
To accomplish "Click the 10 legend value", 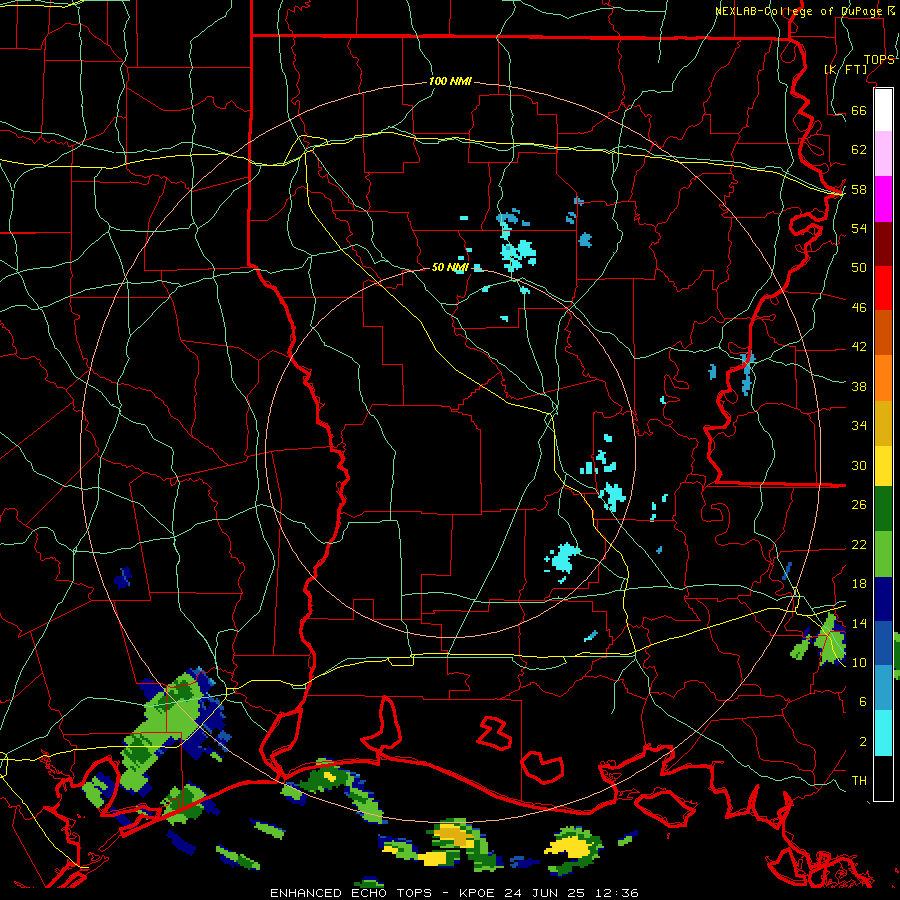I will (x=859, y=663).
